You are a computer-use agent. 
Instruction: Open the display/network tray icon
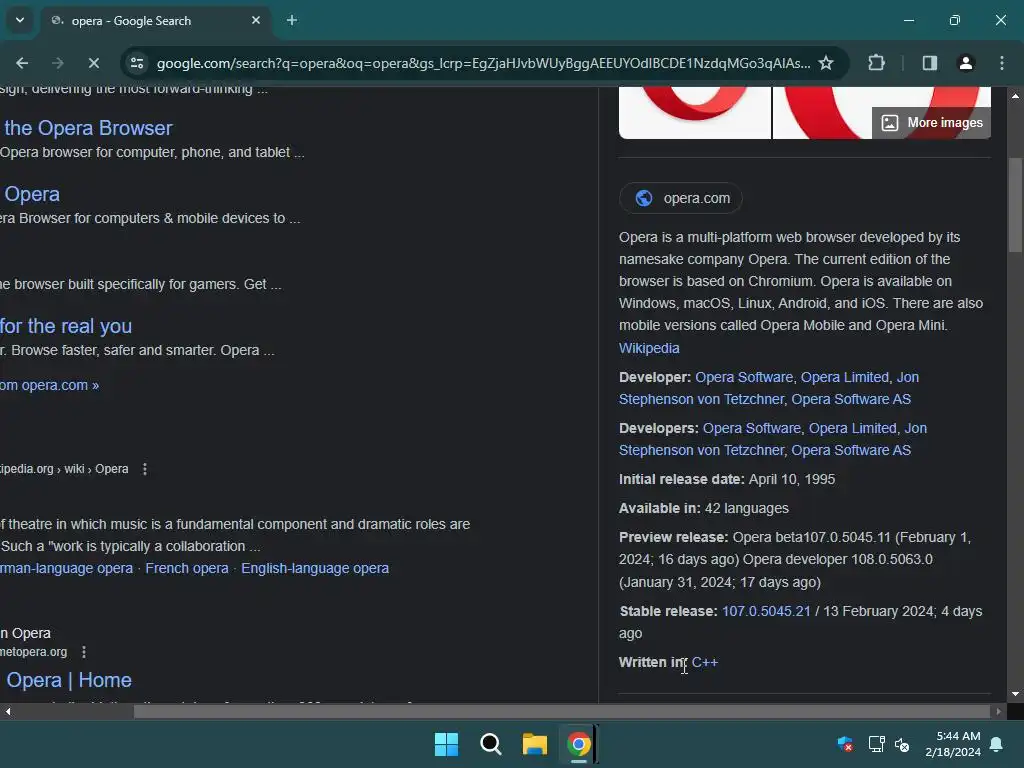click(876, 744)
